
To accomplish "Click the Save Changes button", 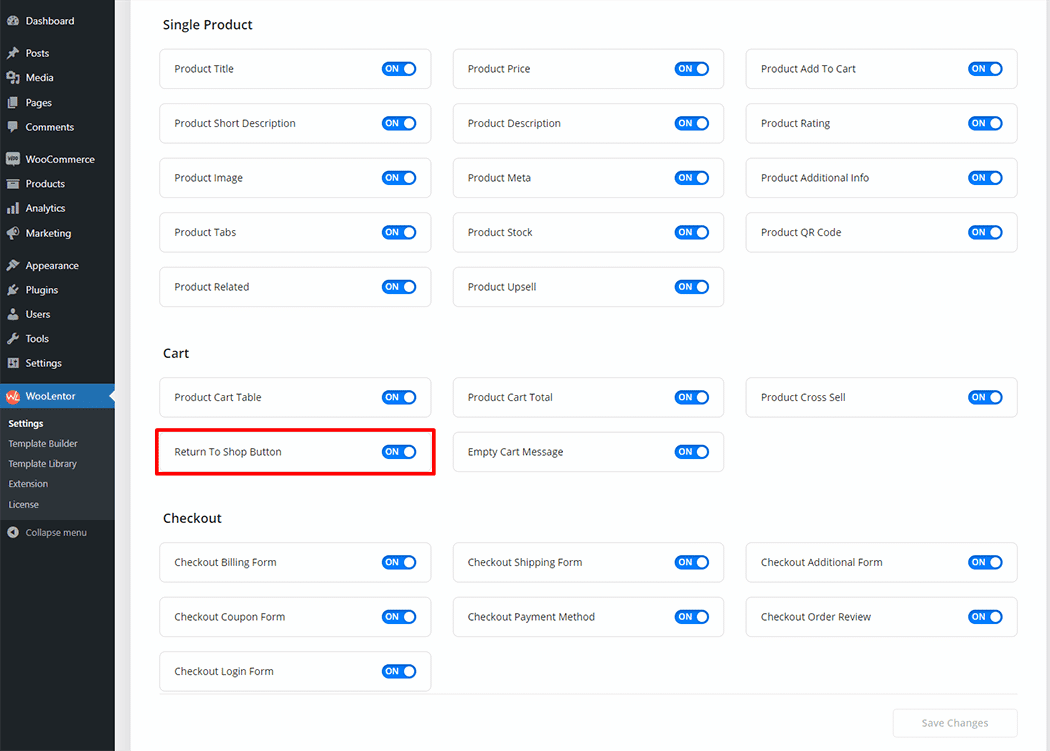I will (x=954, y=723).
